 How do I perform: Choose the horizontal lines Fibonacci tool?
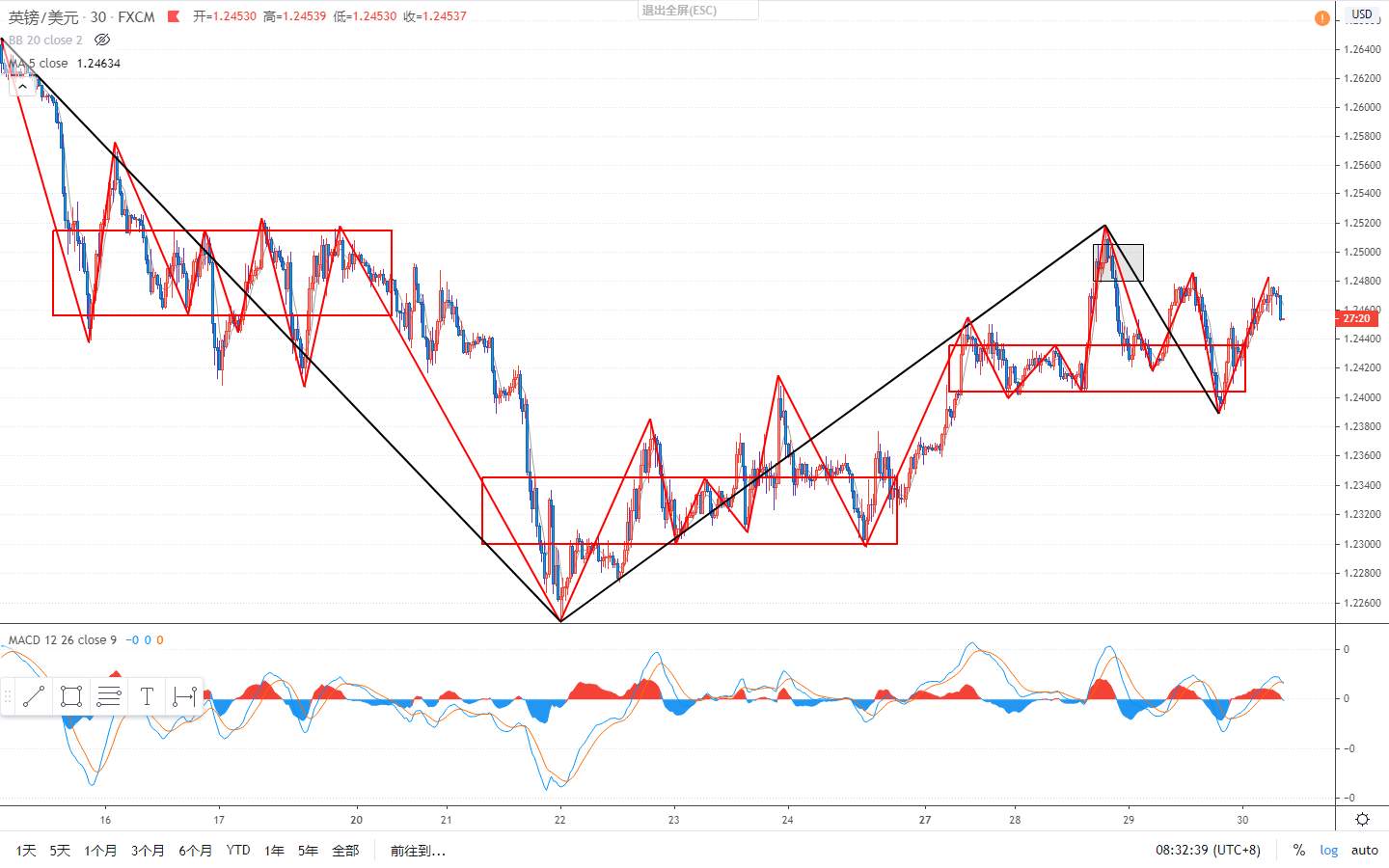tap(109, 696)
